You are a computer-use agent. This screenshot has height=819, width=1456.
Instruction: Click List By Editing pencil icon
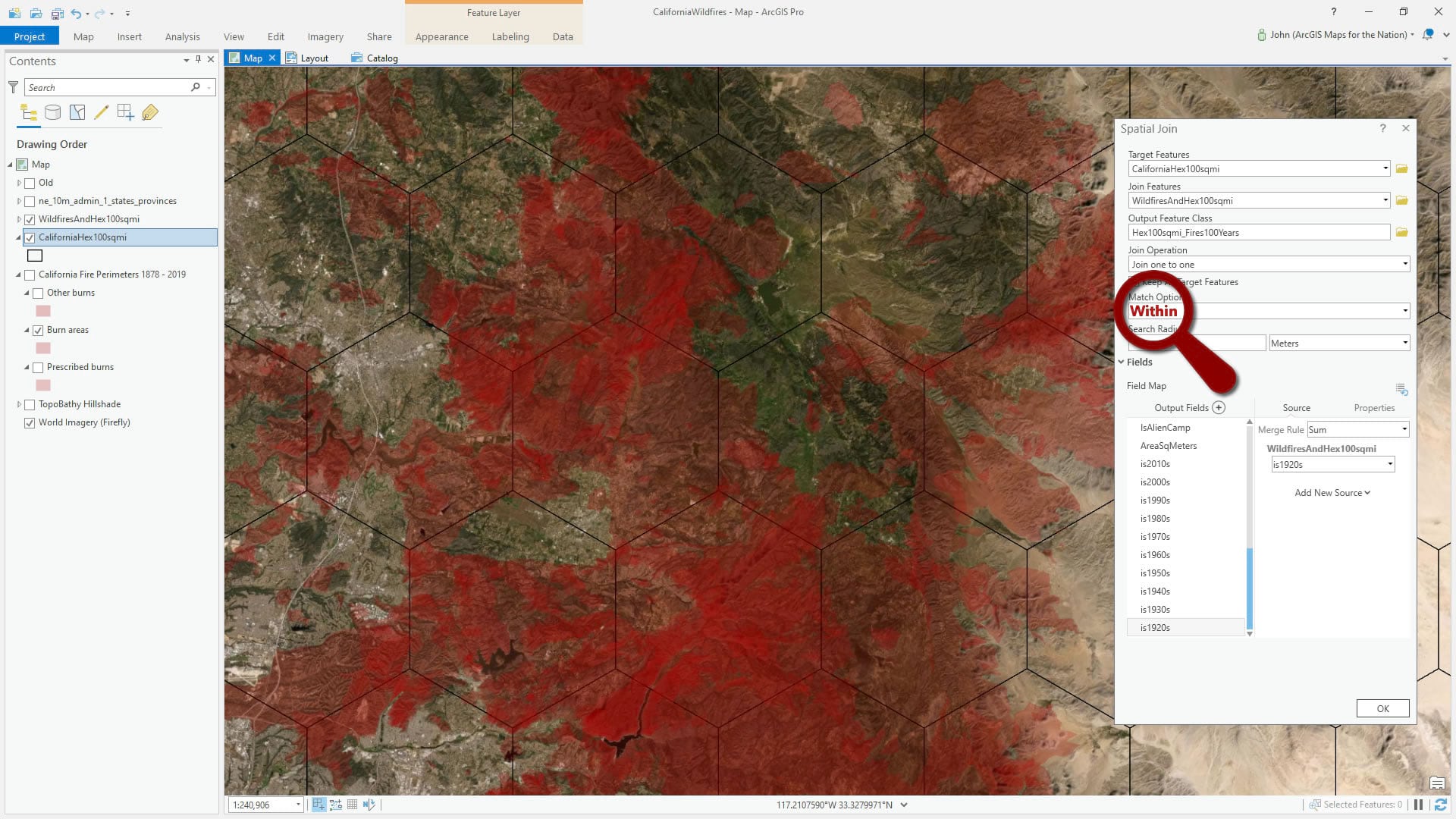click(101, 113)
